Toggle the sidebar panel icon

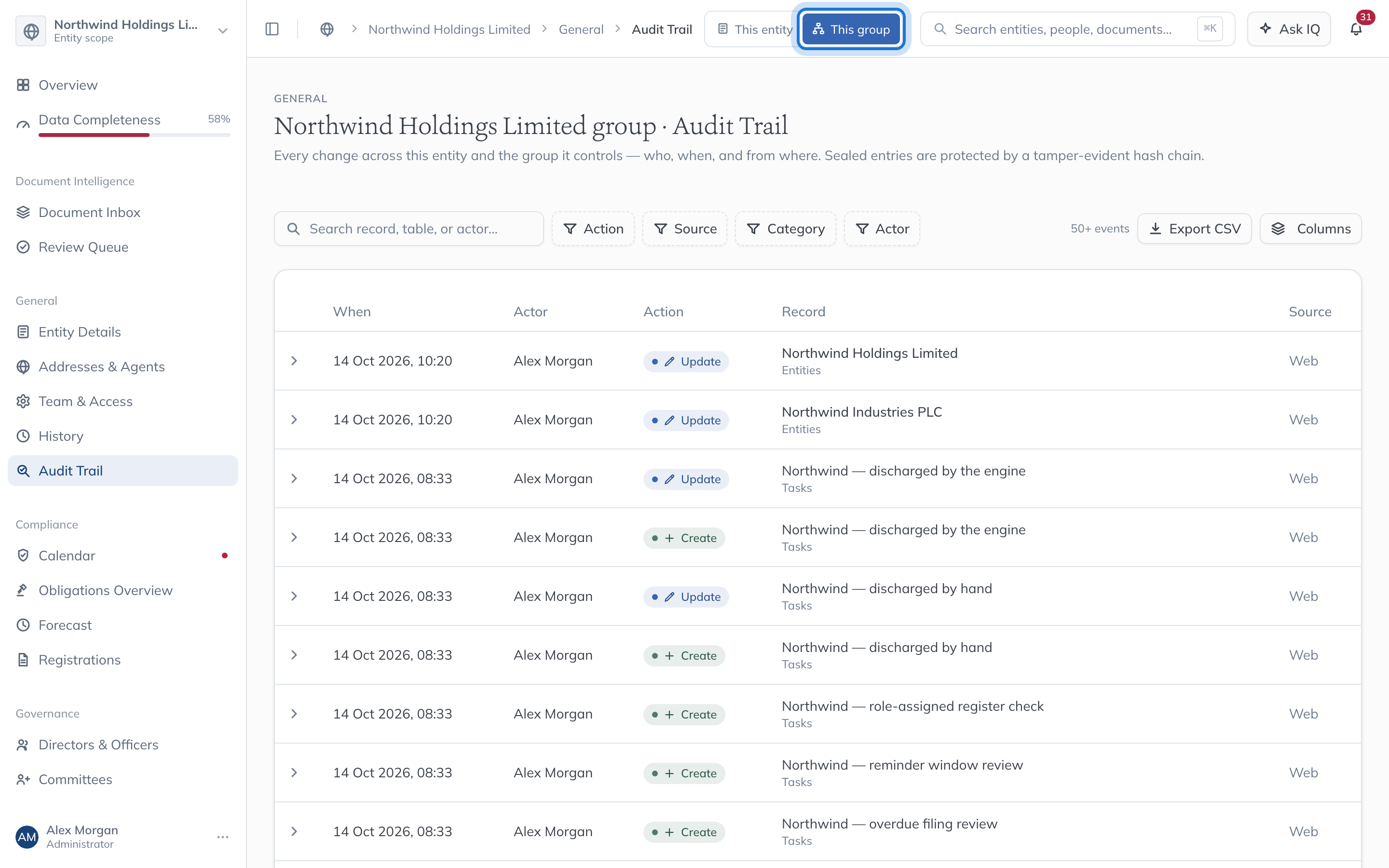pyautogui.click(x=272, y=29)
